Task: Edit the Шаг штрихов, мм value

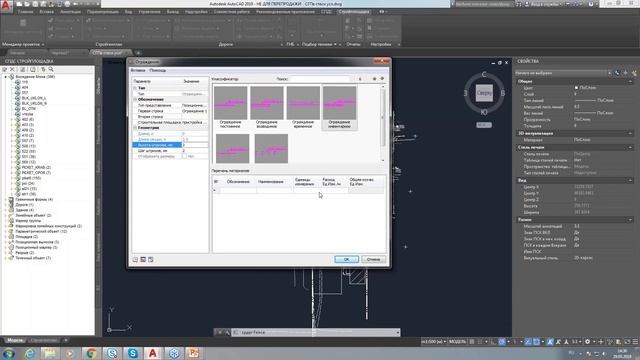Action: [x=195, y=151]
